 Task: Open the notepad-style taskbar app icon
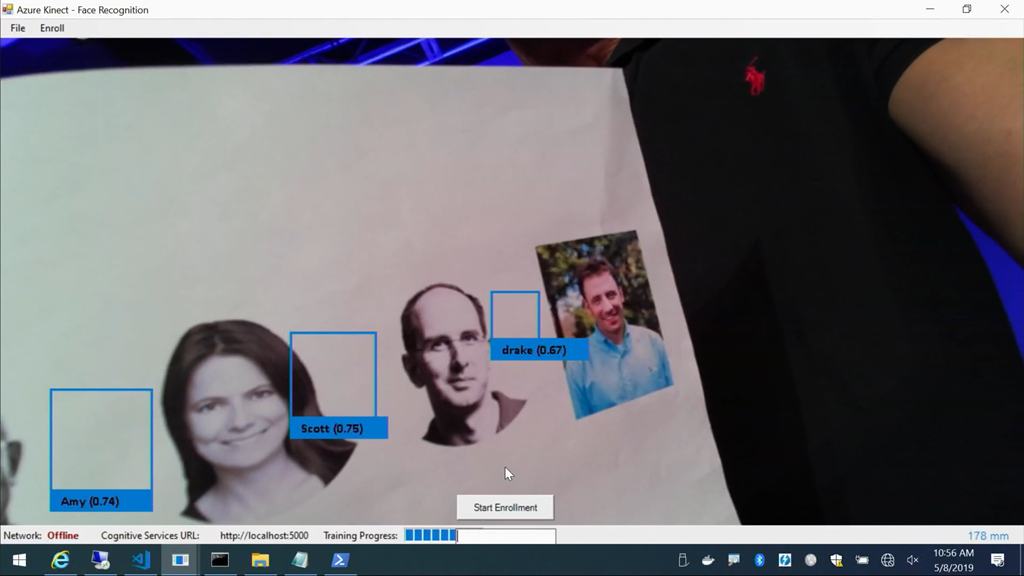pos(300,560)
